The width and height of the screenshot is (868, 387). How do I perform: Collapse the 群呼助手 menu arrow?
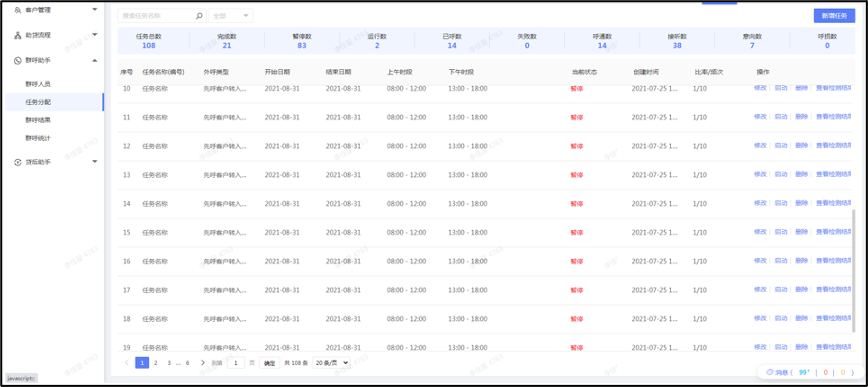[95, 60]
